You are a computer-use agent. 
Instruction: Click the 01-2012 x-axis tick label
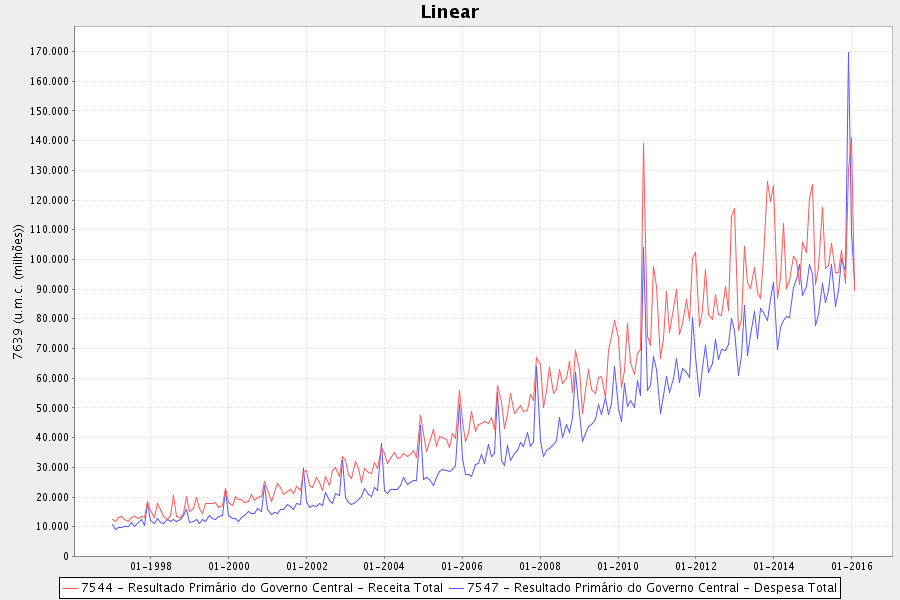coord(696,566)
